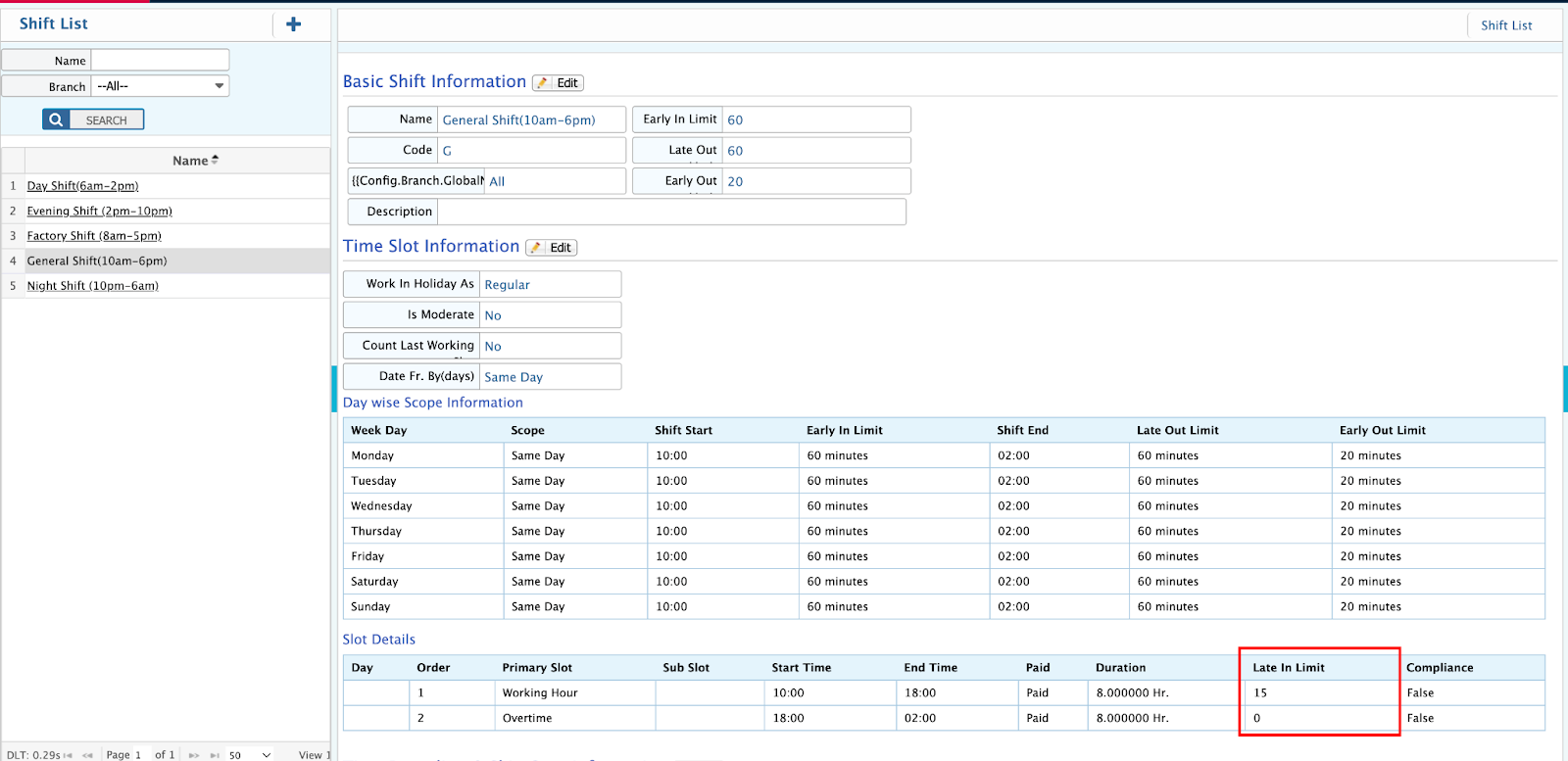Image resolution: width=1568 pixels, height=761 pixels.
Task: Open Shift List link at top right
Action: pyautogui.click(x=1506, y=25)
